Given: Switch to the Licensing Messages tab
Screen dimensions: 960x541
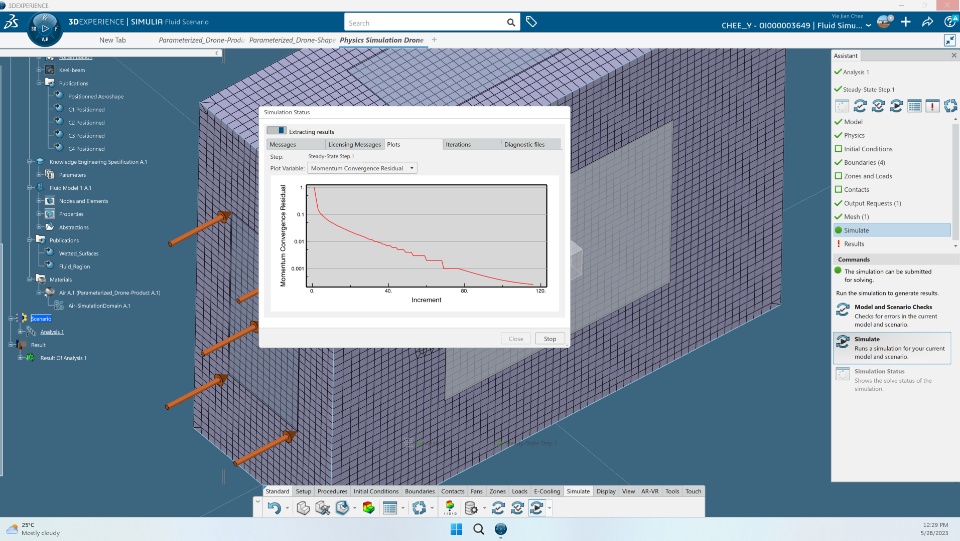Looking at the screenshot, I should (x=354, y=144).
